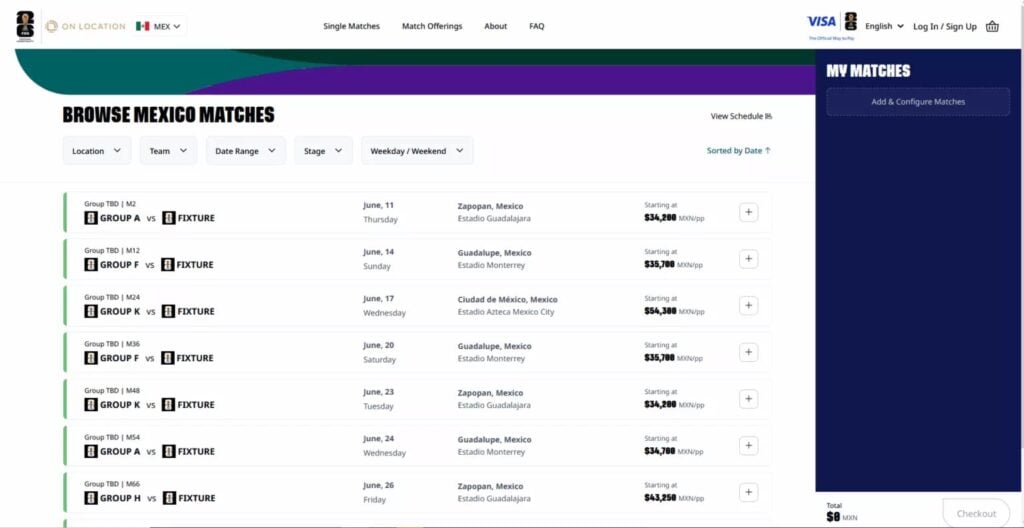Image resolution: width=1024 pixels, height=528 pixels.
Task: Click the FIFA World Cup logo
Action: tap(25, 26)
